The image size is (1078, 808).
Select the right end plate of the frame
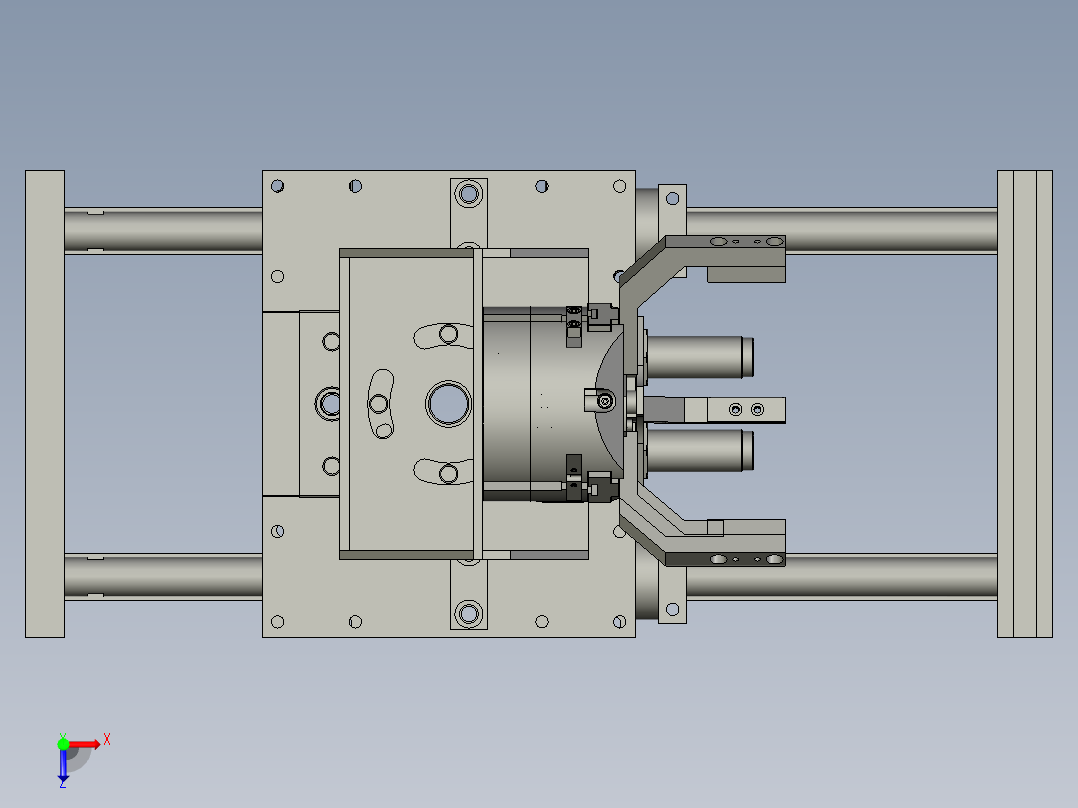tap(1024, 404)
